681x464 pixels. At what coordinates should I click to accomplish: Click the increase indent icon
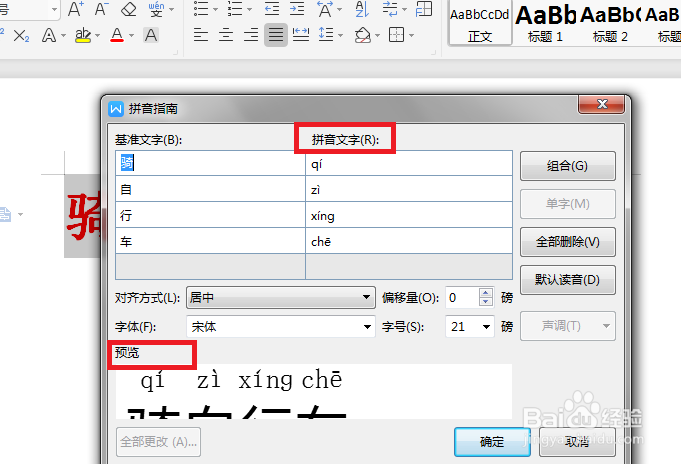point(297,9)
